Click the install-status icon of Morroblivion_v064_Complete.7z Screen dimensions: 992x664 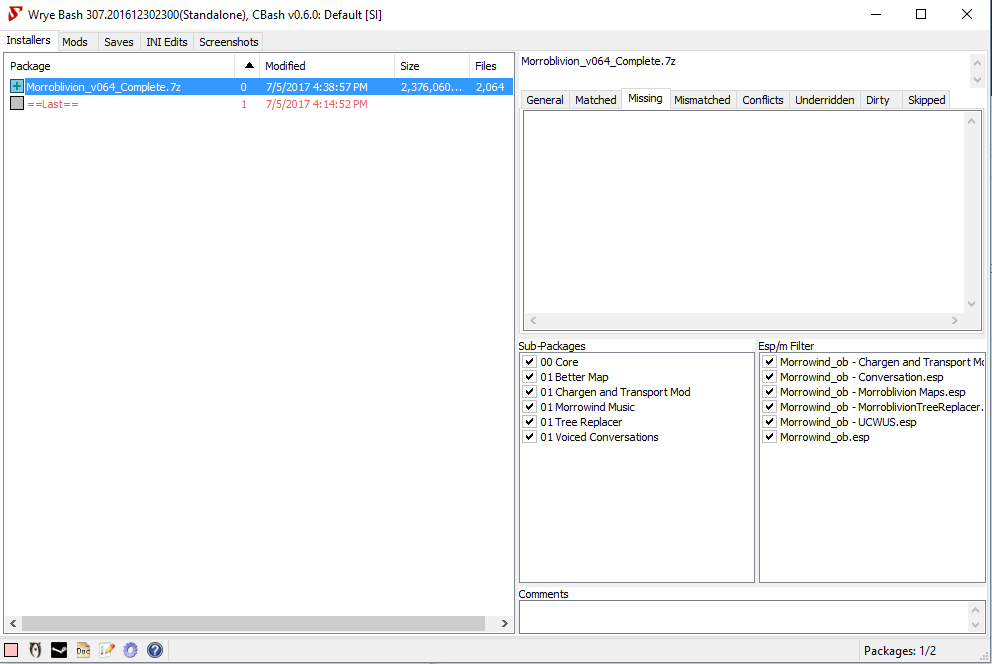pos(17,87)
